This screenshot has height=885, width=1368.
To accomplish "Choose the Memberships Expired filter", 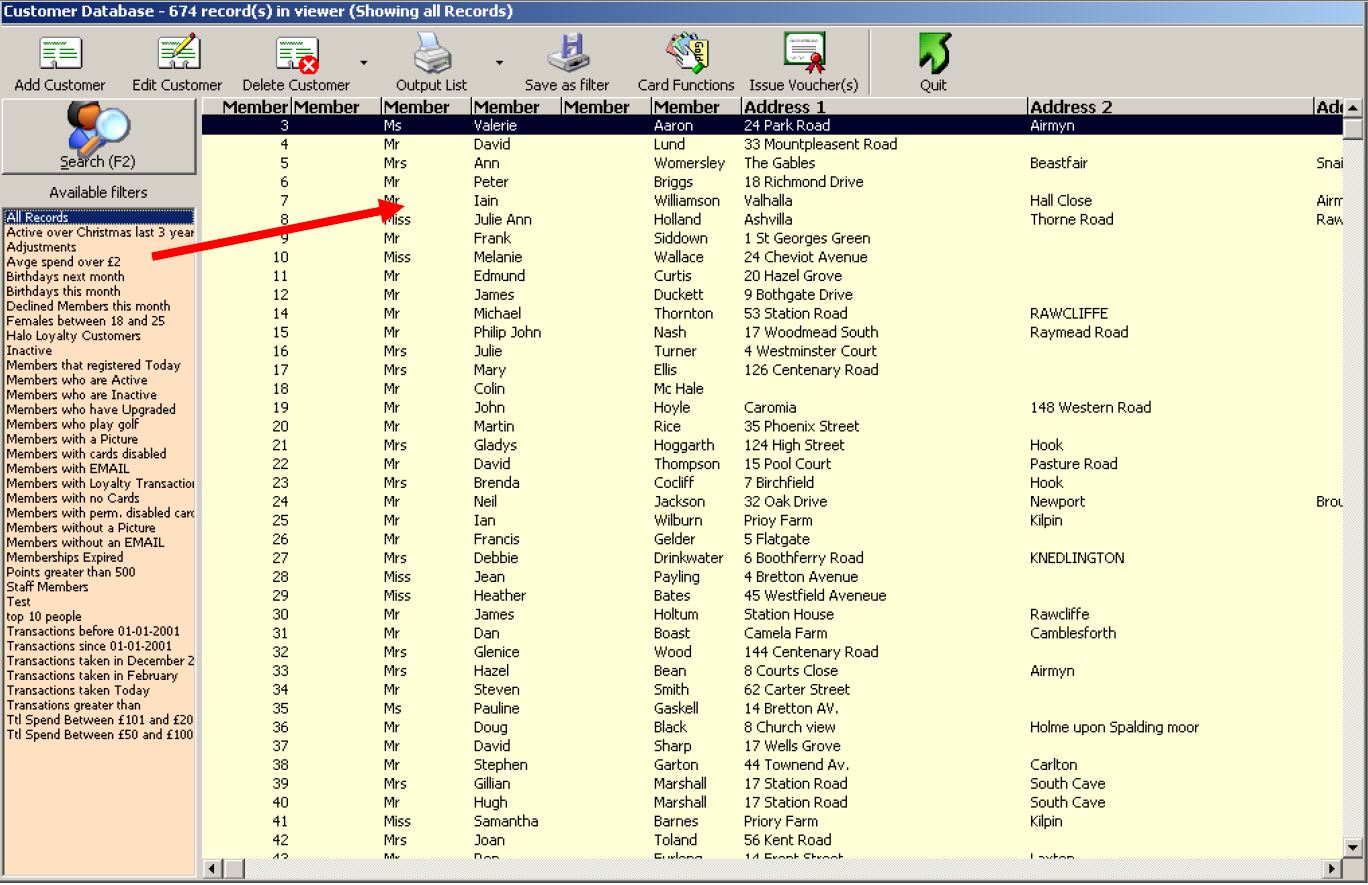I will 65,558.
